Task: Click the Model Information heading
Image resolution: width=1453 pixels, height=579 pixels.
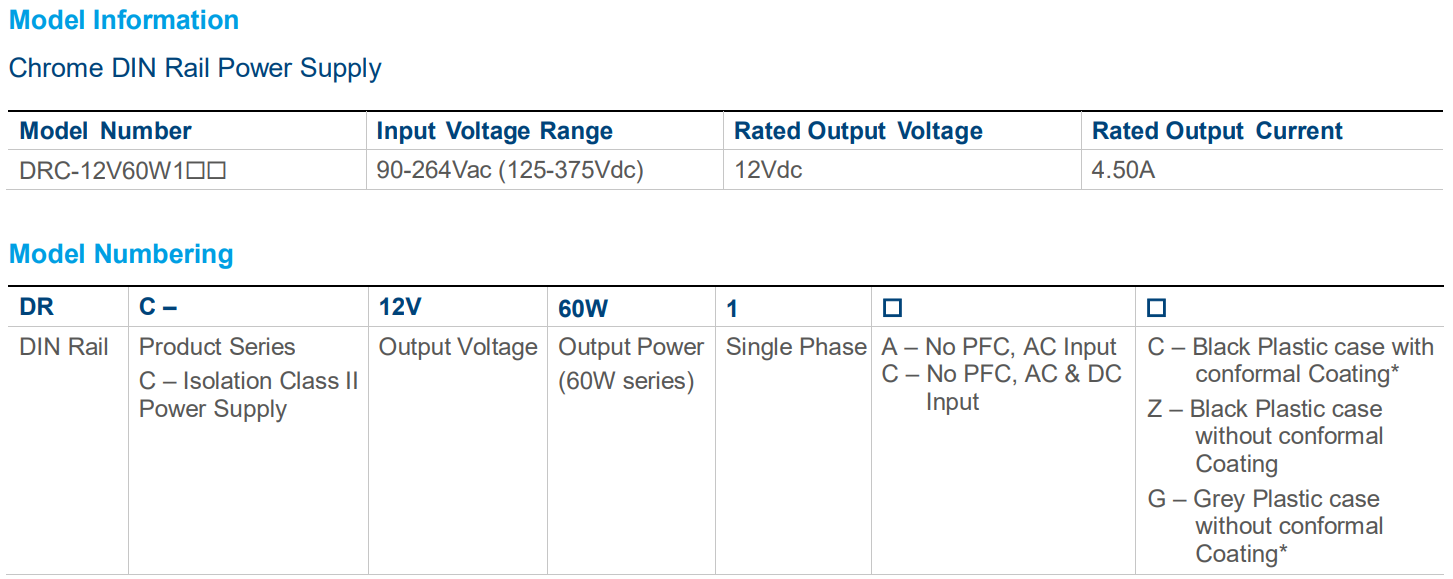Action: click(124, 20)
